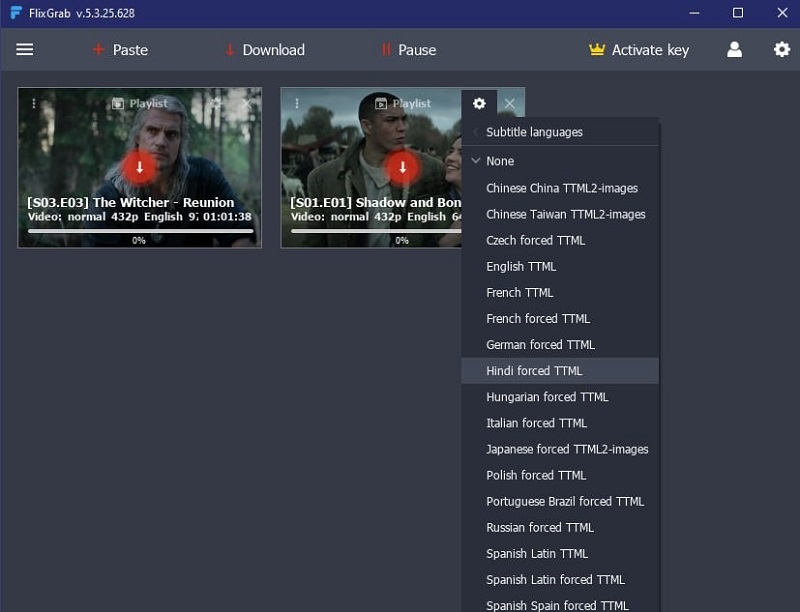Screen dimensions: 800x612
Task: Open three-dot menu on The Witcher card
Action: coord(34,104)
